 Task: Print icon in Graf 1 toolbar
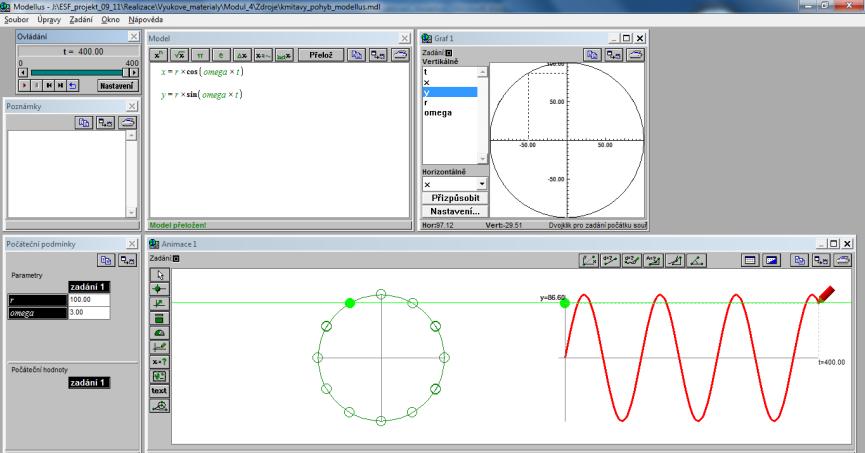pos(636,55)
